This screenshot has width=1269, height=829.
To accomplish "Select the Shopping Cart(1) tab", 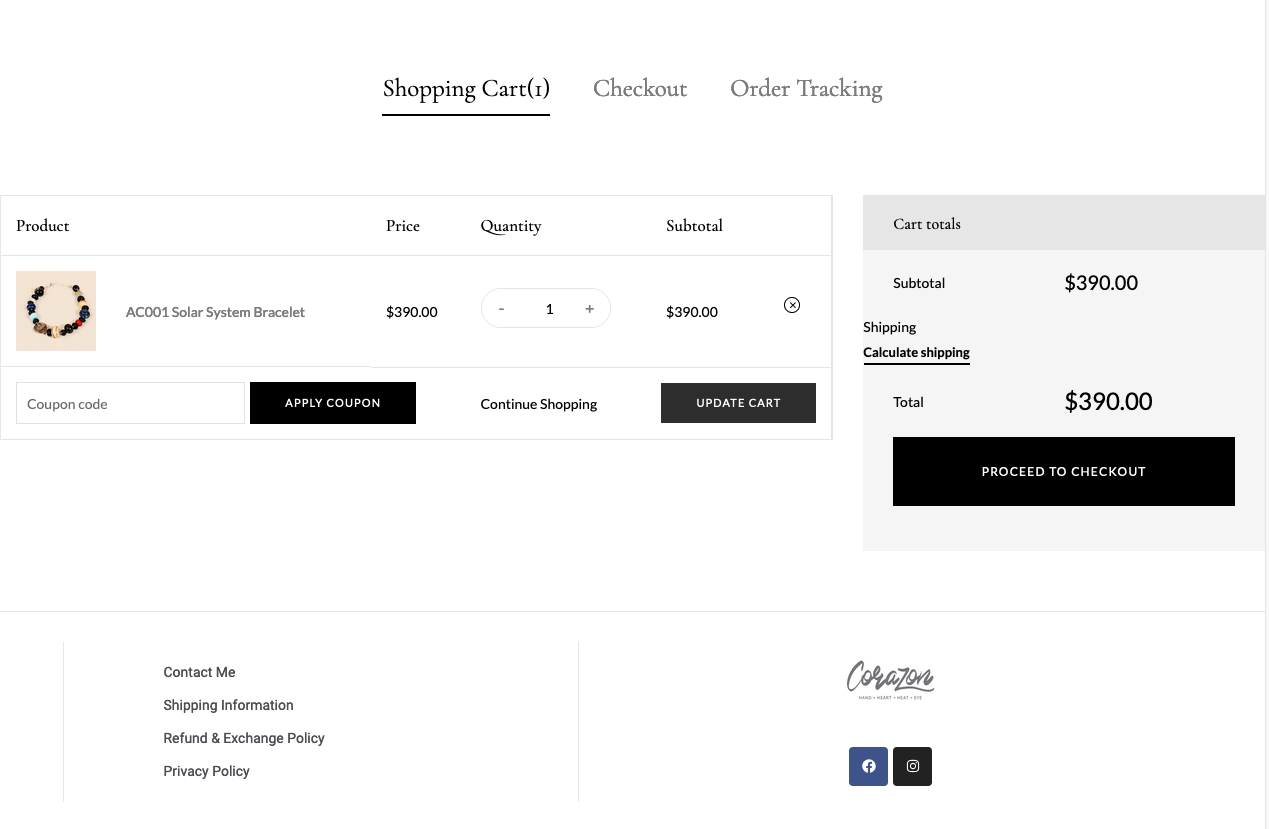I will (466, 89).
